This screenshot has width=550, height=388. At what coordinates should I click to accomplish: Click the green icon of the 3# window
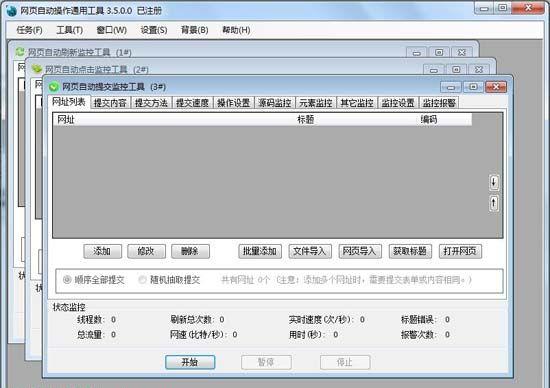click(x=54, y=87)
